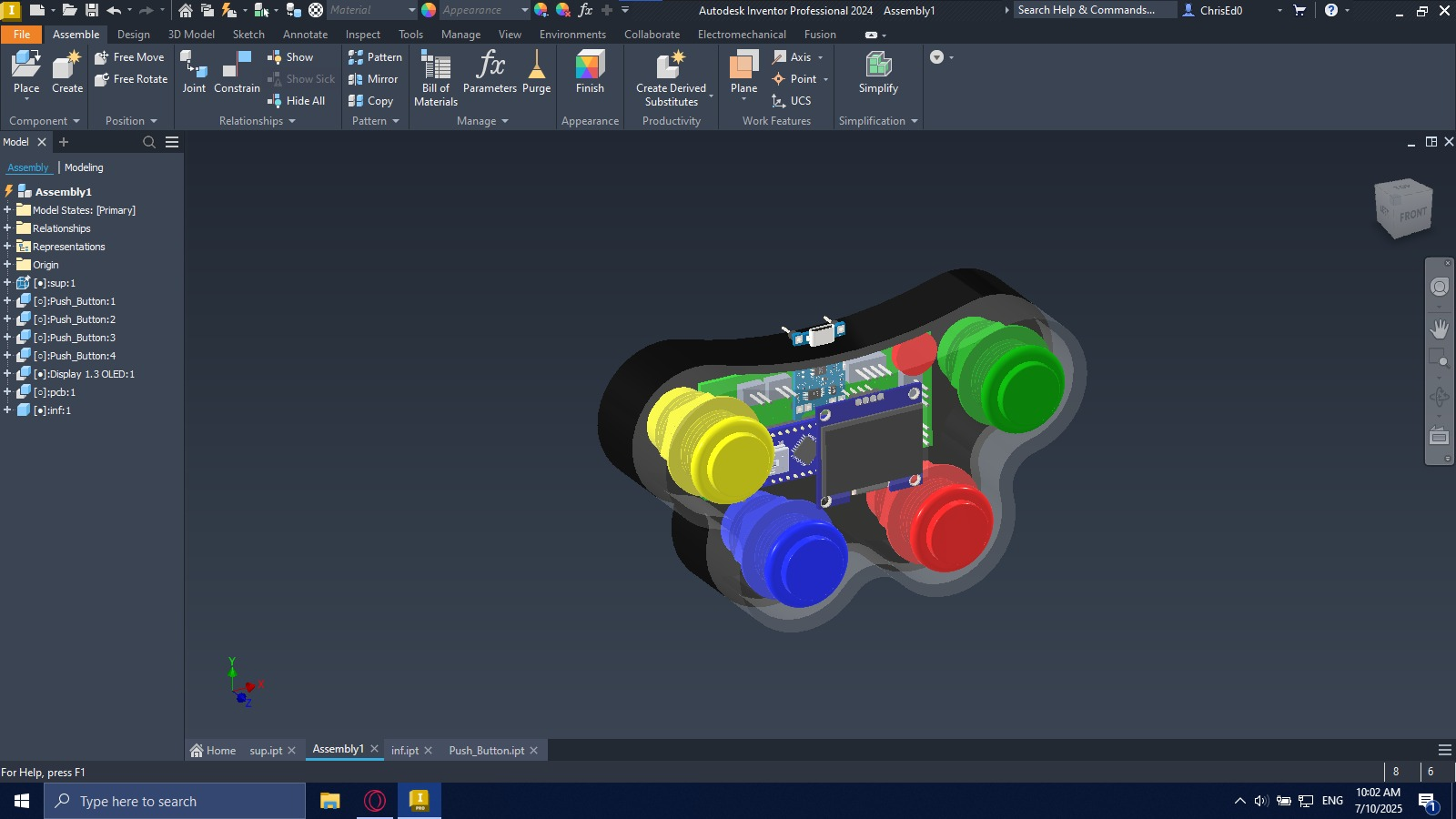Screen dimensions: 1456x819
Task: Click the ViewCube FRONT face
Action: click(1412, 215)
